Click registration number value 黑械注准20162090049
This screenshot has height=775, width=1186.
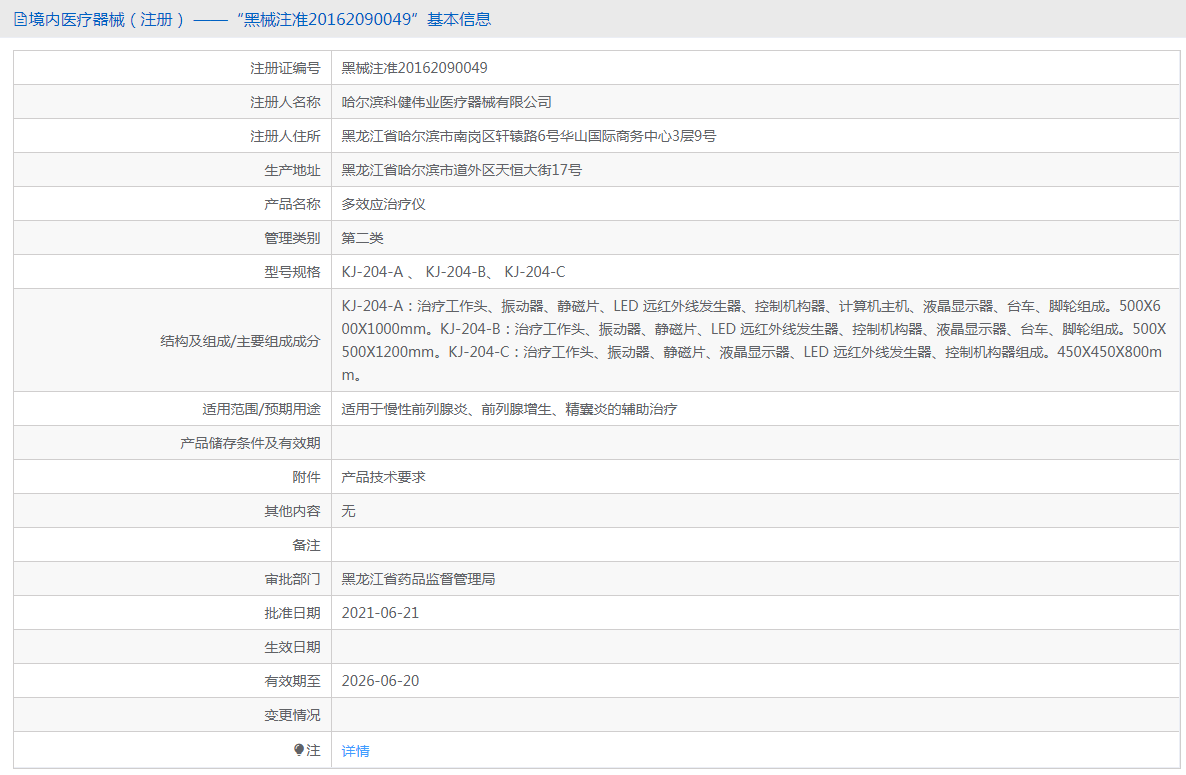click(414, 68)
